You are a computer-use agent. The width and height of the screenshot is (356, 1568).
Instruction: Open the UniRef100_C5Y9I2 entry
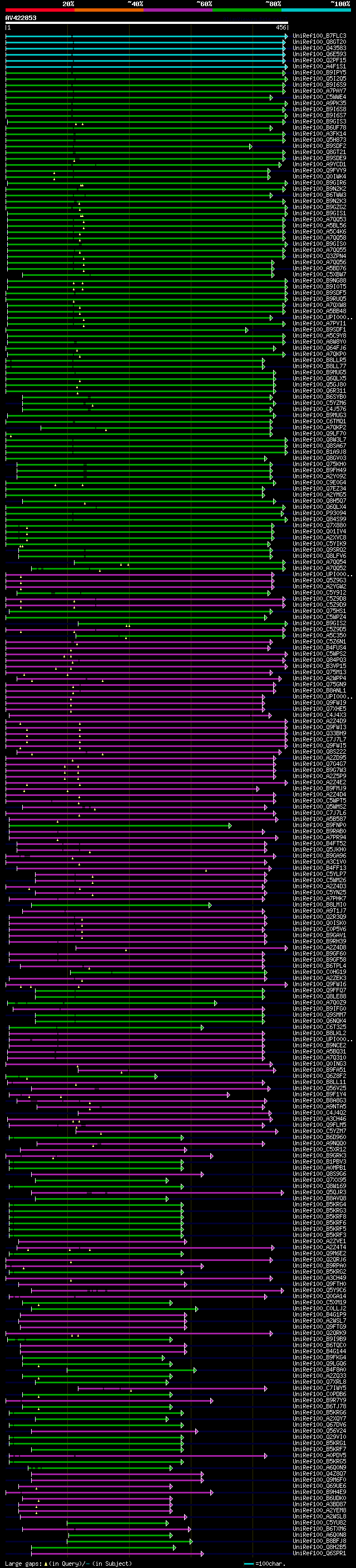click(x=319, y=592)
